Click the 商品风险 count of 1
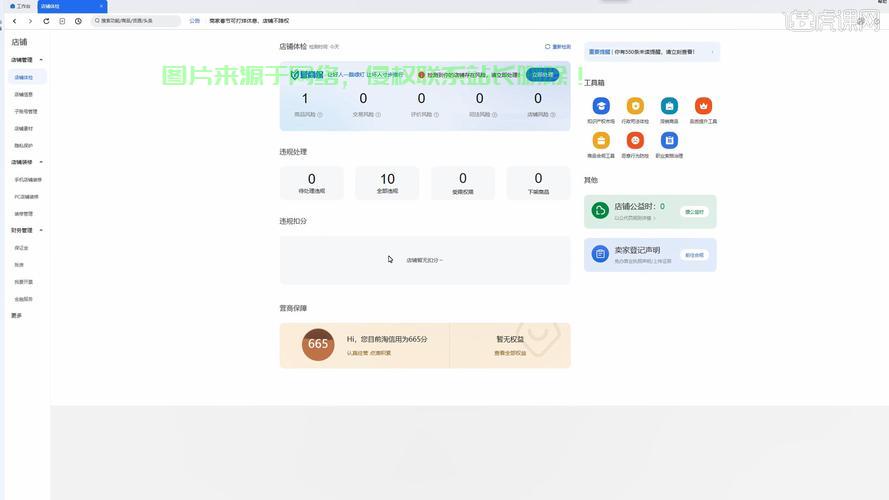This screenshot has width=889, height=500. (x=305, y=99)
